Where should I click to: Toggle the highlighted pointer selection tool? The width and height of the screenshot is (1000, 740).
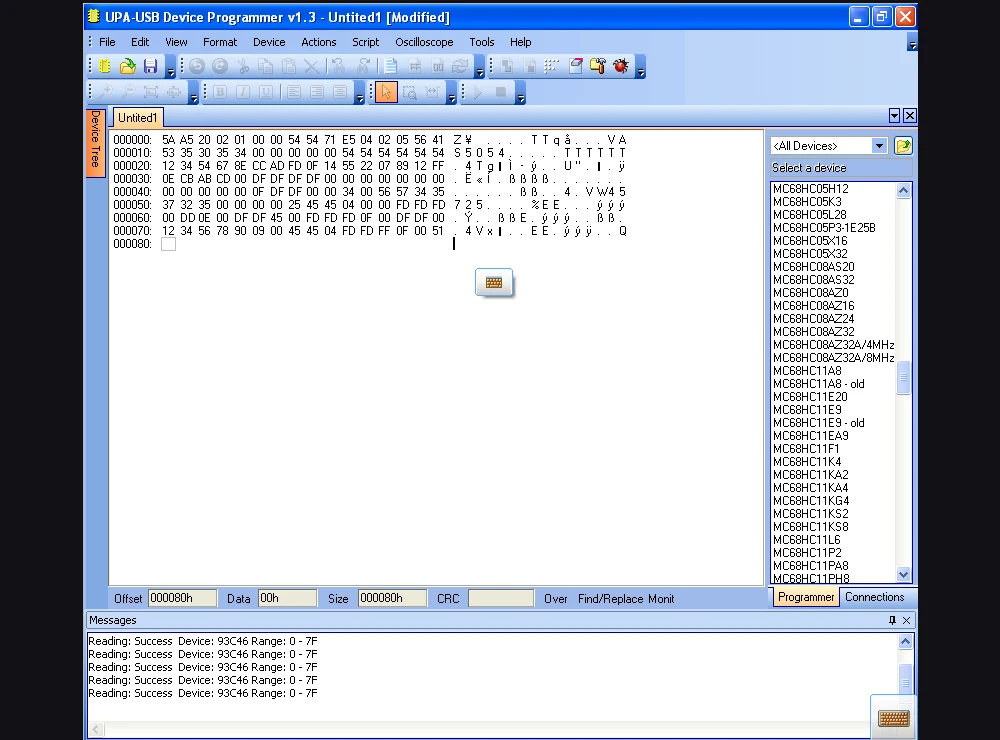pos(386,93)
